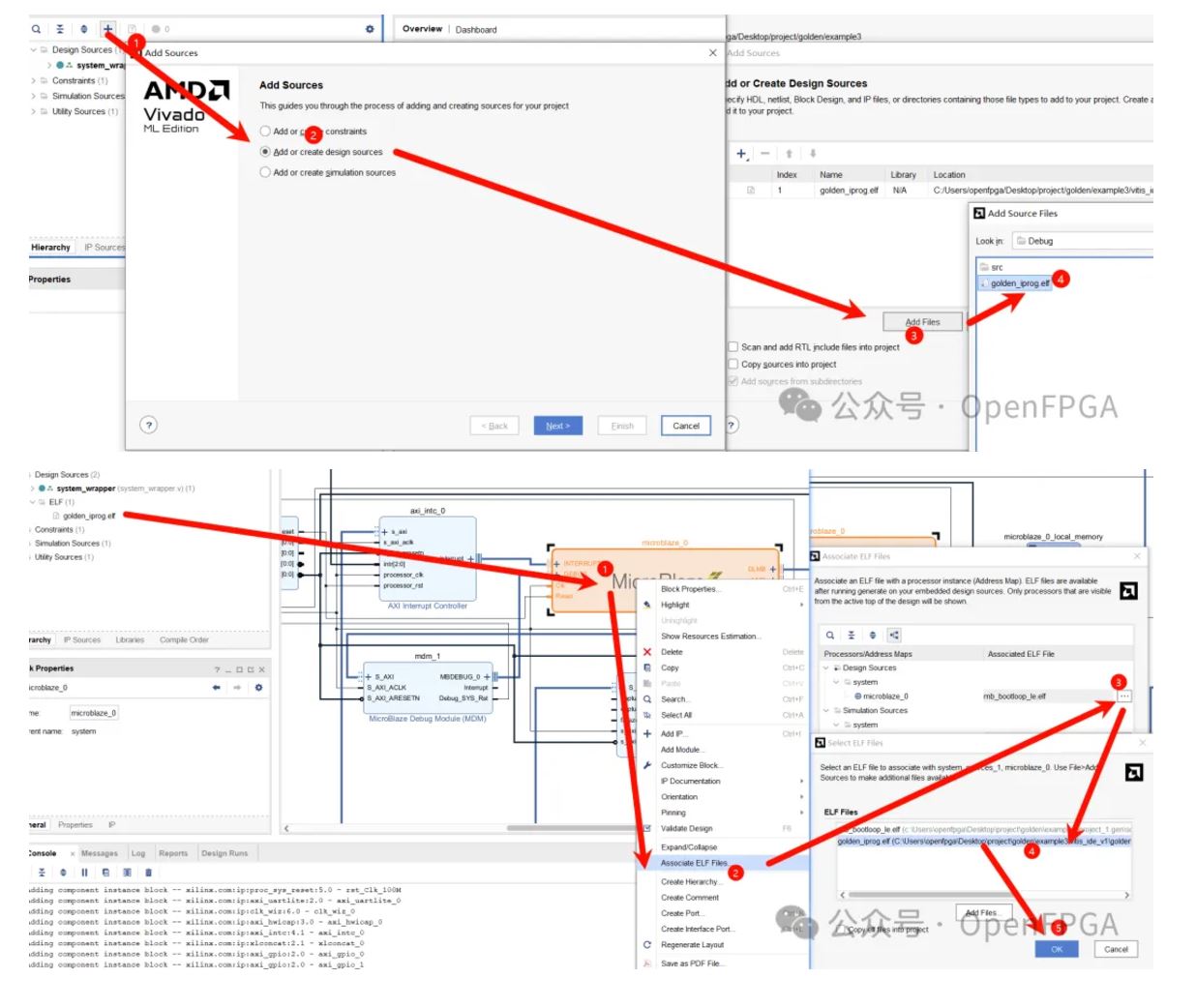Click the Name field containing microblaze_0
The height and width of the screenshot is (1008, 1196).
[93, 713]
